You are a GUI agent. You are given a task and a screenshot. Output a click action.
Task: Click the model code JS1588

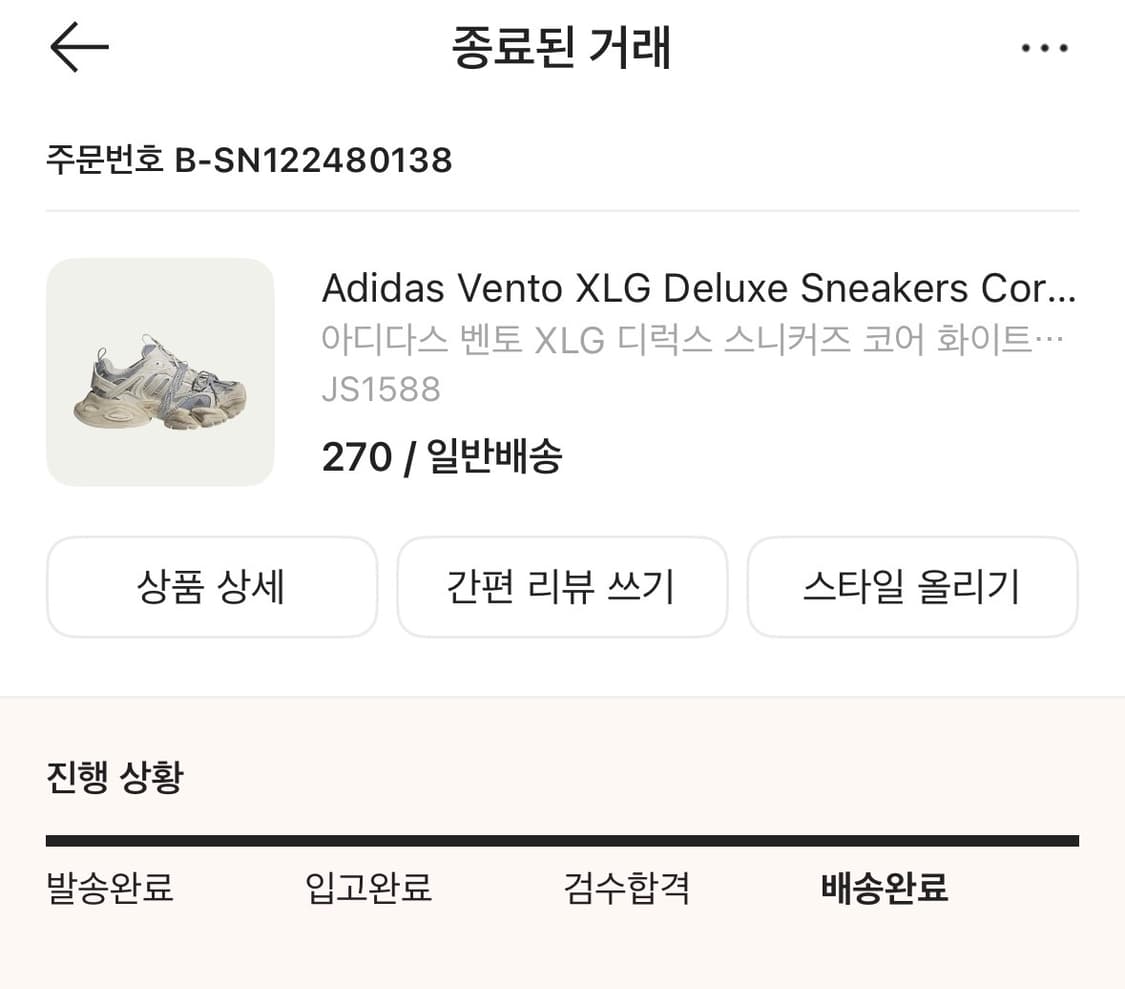point(381,389)
